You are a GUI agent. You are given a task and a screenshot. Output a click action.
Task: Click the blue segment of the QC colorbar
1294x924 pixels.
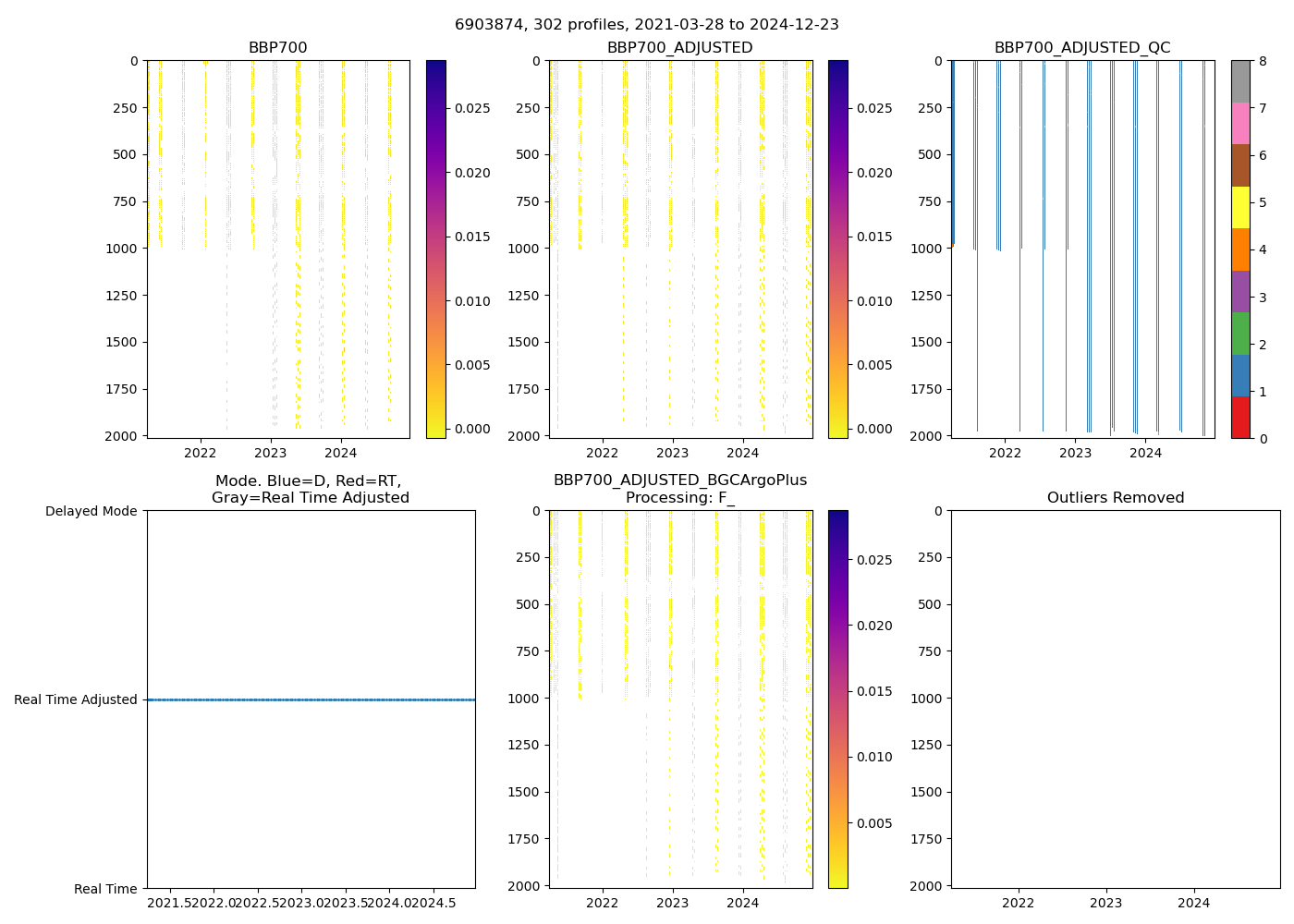pyautogui.click(x=1240, y=375)
